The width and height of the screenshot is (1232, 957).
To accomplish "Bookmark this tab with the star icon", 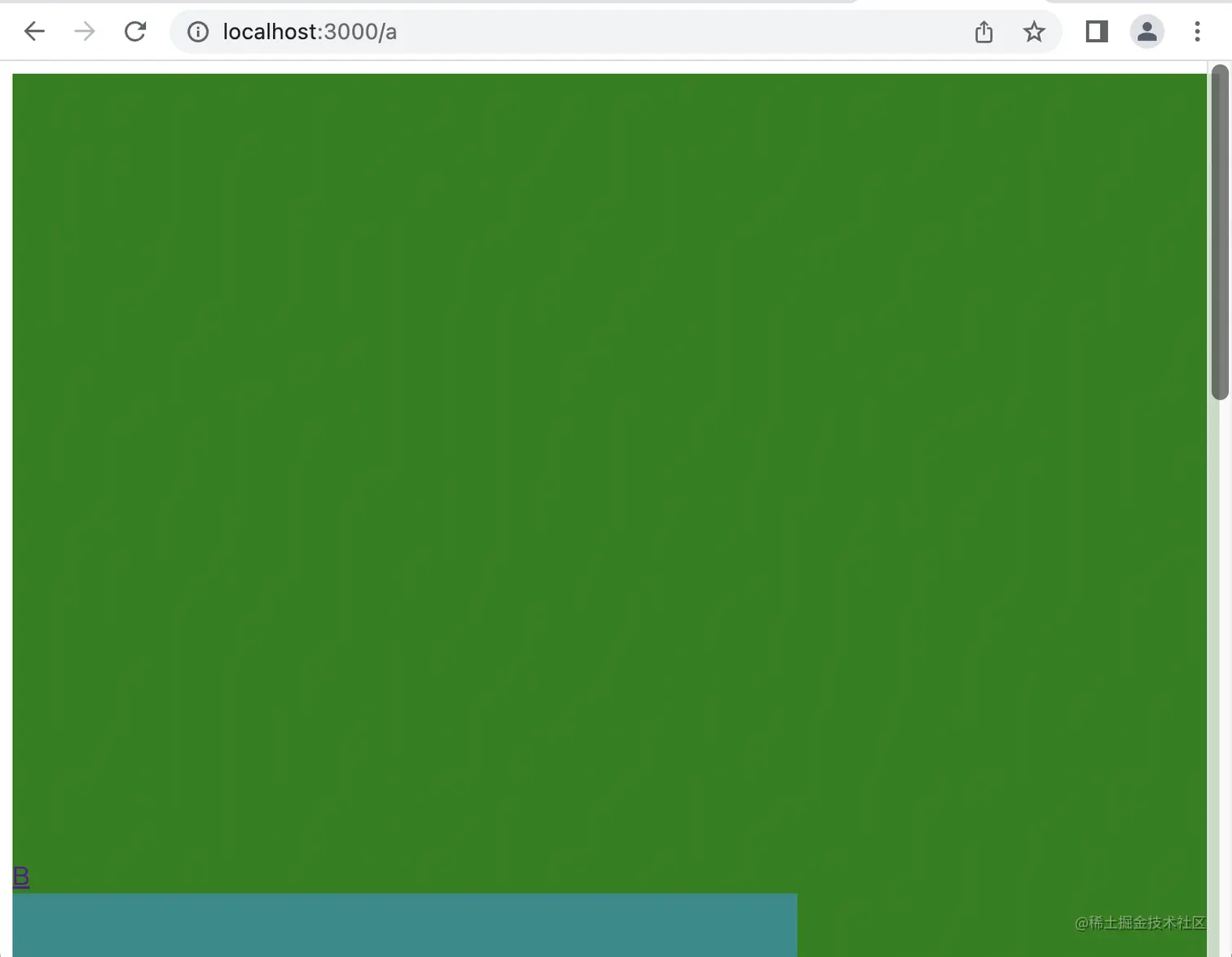I will click(1034, 32).
